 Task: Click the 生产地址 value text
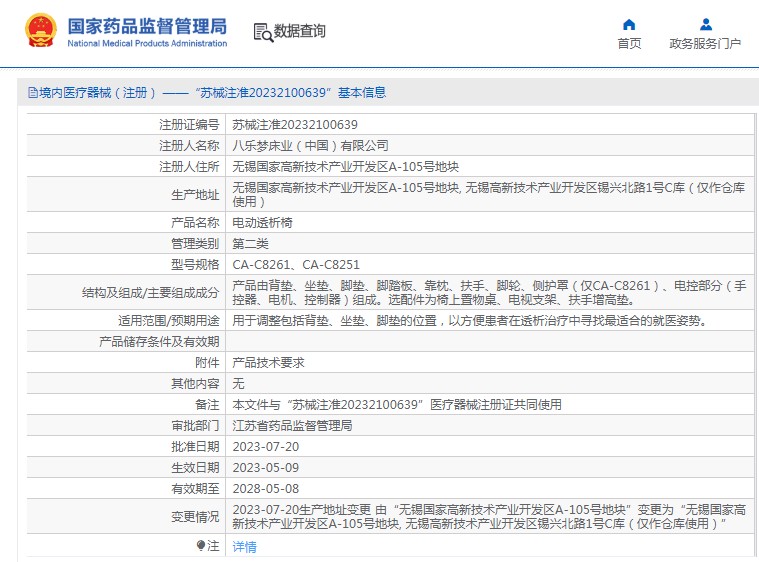coord(488,194)
